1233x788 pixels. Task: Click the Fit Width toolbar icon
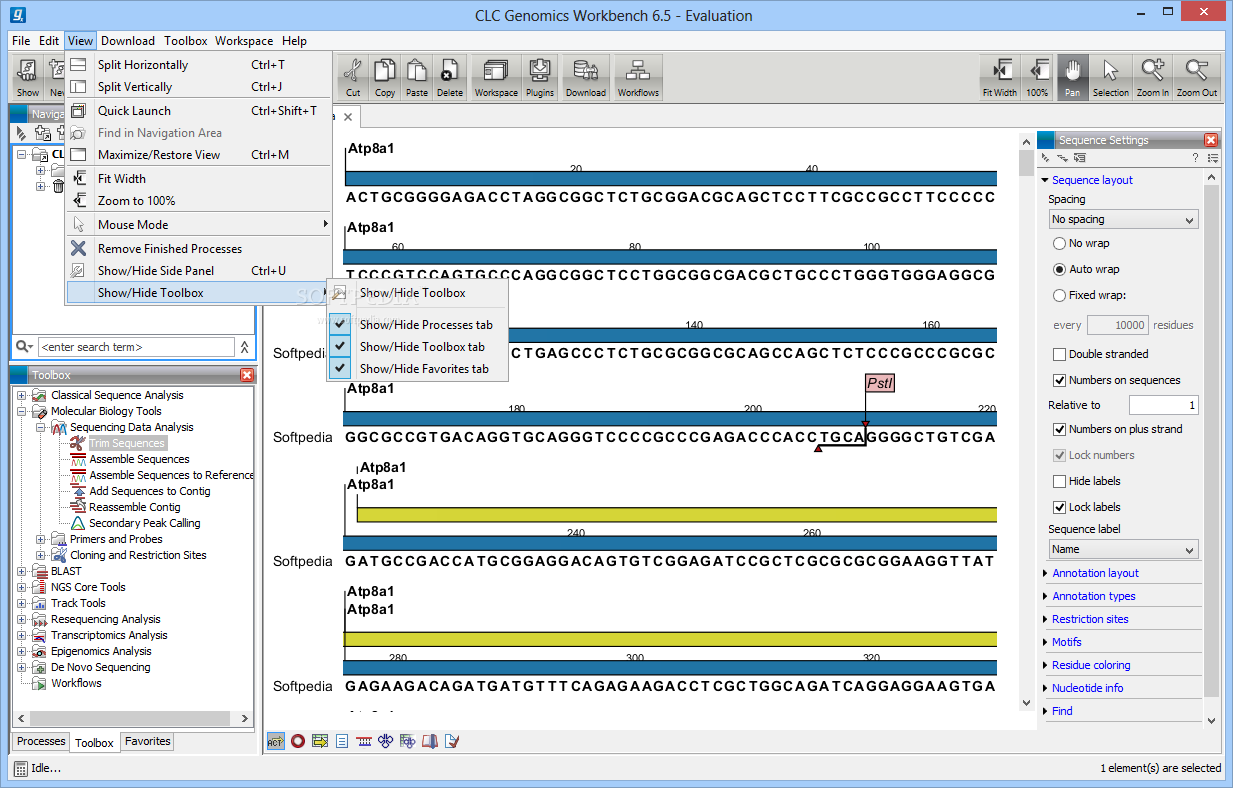[x=999, y=77]
